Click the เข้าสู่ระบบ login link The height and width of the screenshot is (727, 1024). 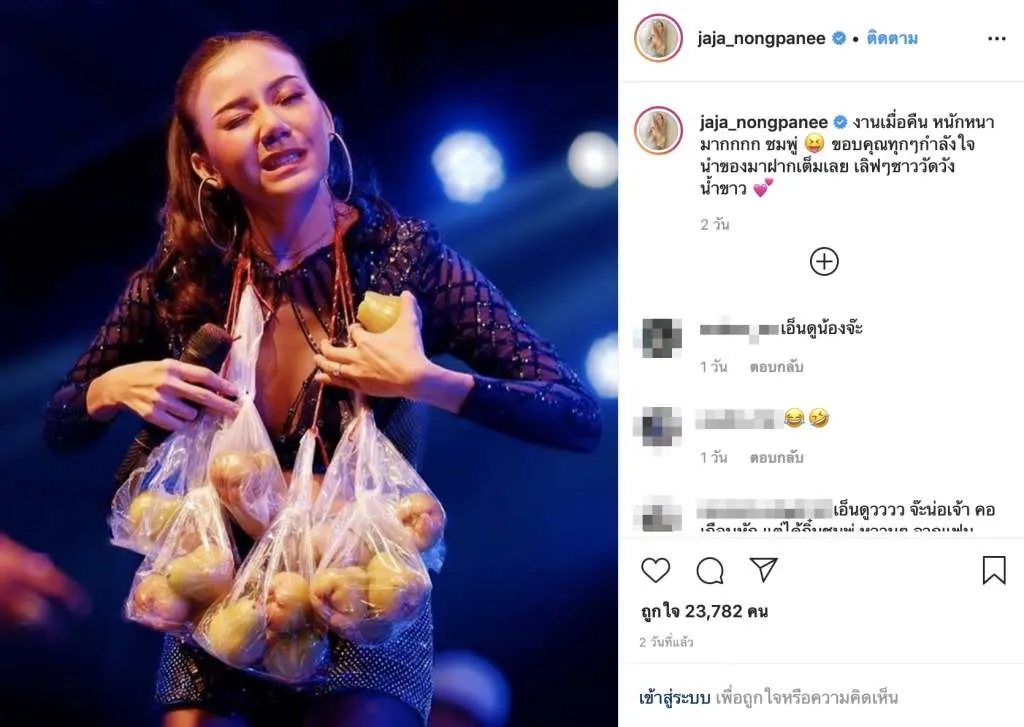(x=675, y=698)
